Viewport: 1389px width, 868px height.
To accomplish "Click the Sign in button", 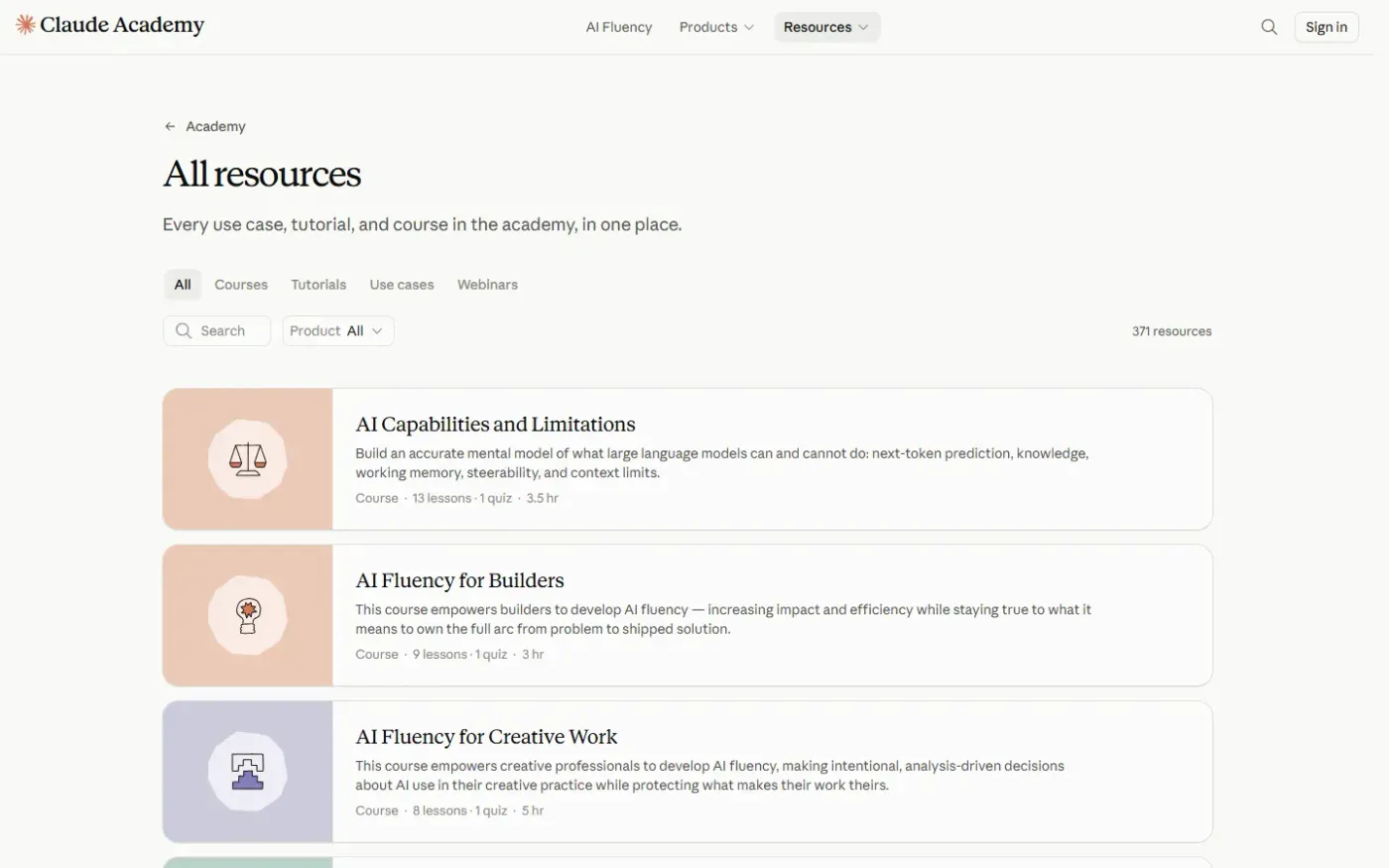I will [1326, 27].
